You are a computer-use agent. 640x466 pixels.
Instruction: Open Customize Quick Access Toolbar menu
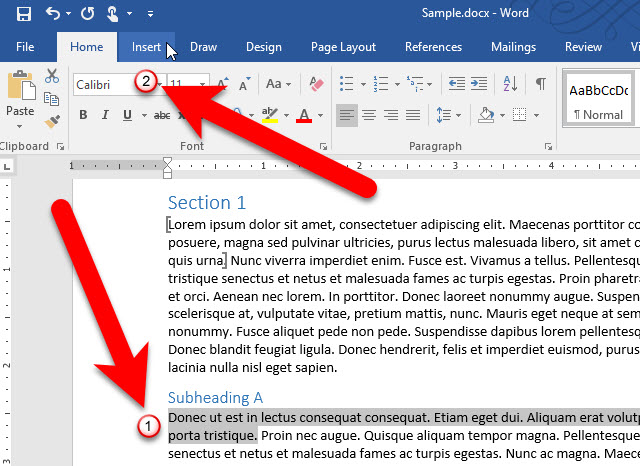click(151, 14)
